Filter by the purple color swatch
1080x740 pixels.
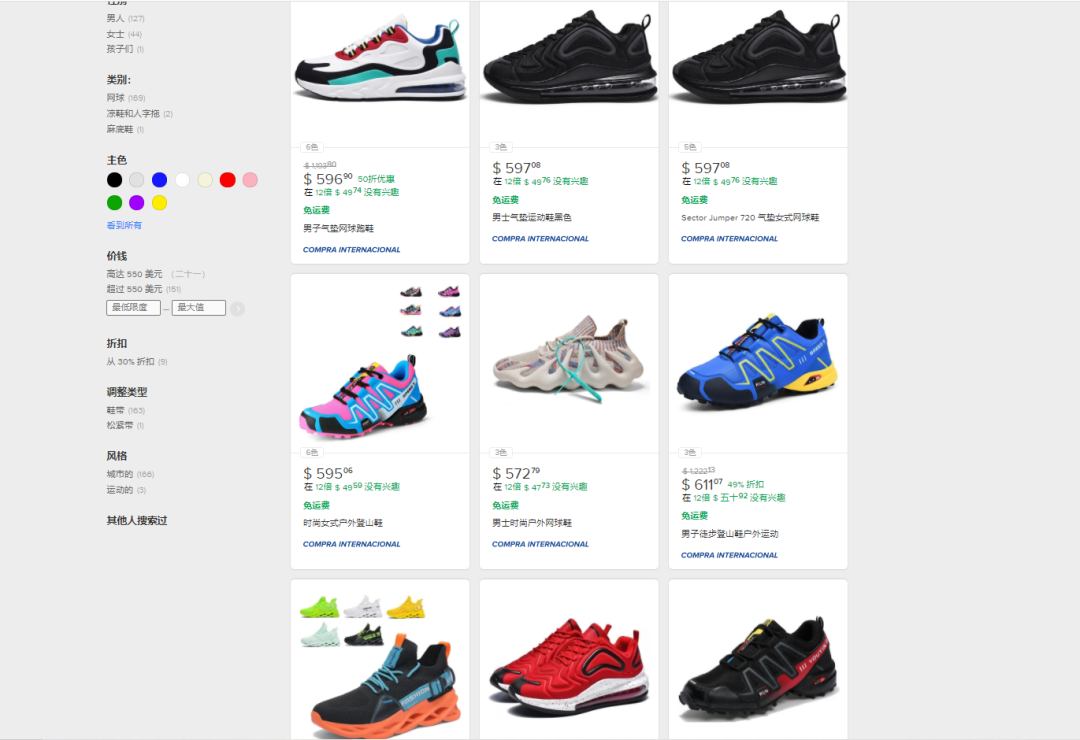(137, 203)
